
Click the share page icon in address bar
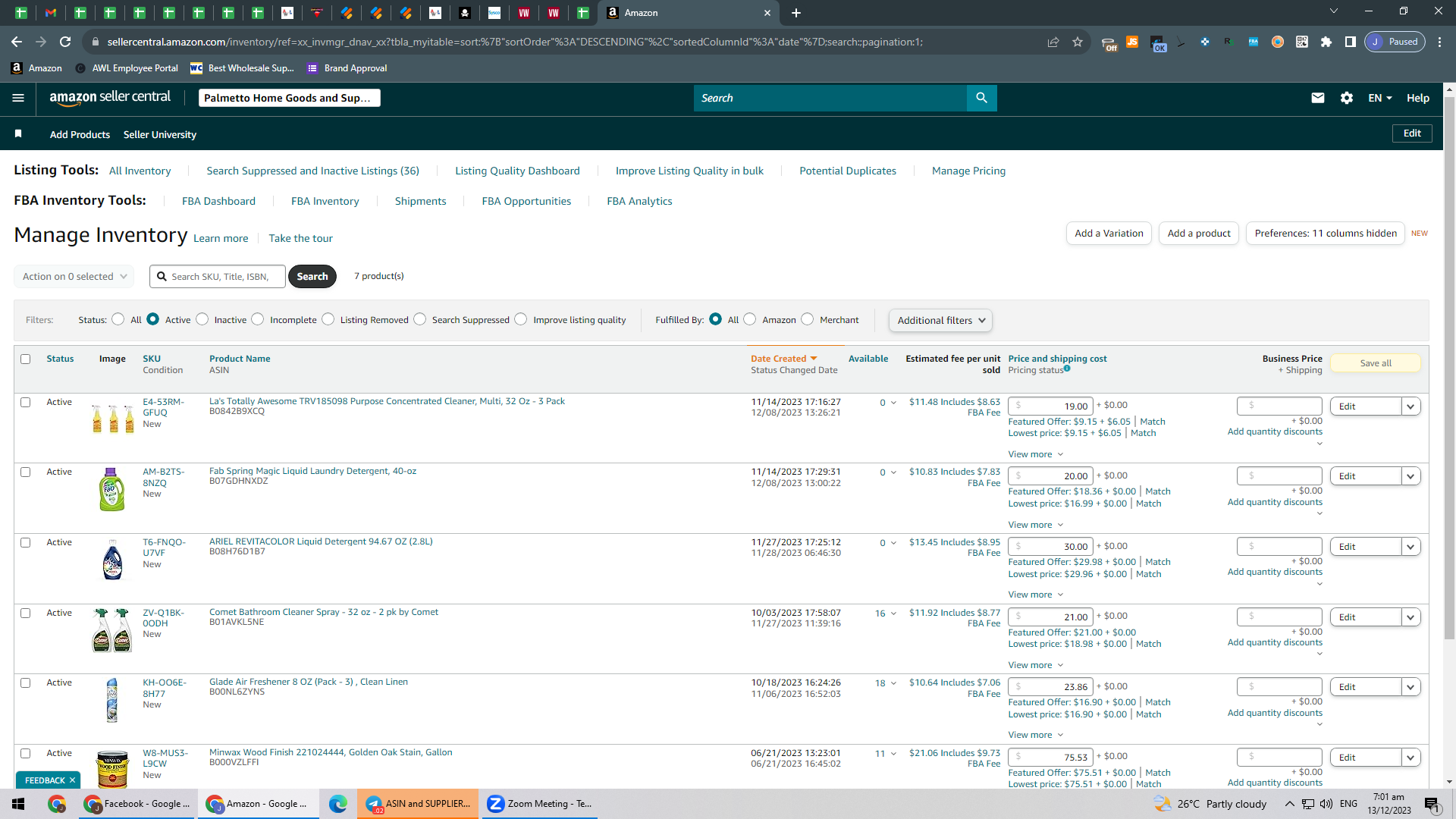coord(1053,42)
